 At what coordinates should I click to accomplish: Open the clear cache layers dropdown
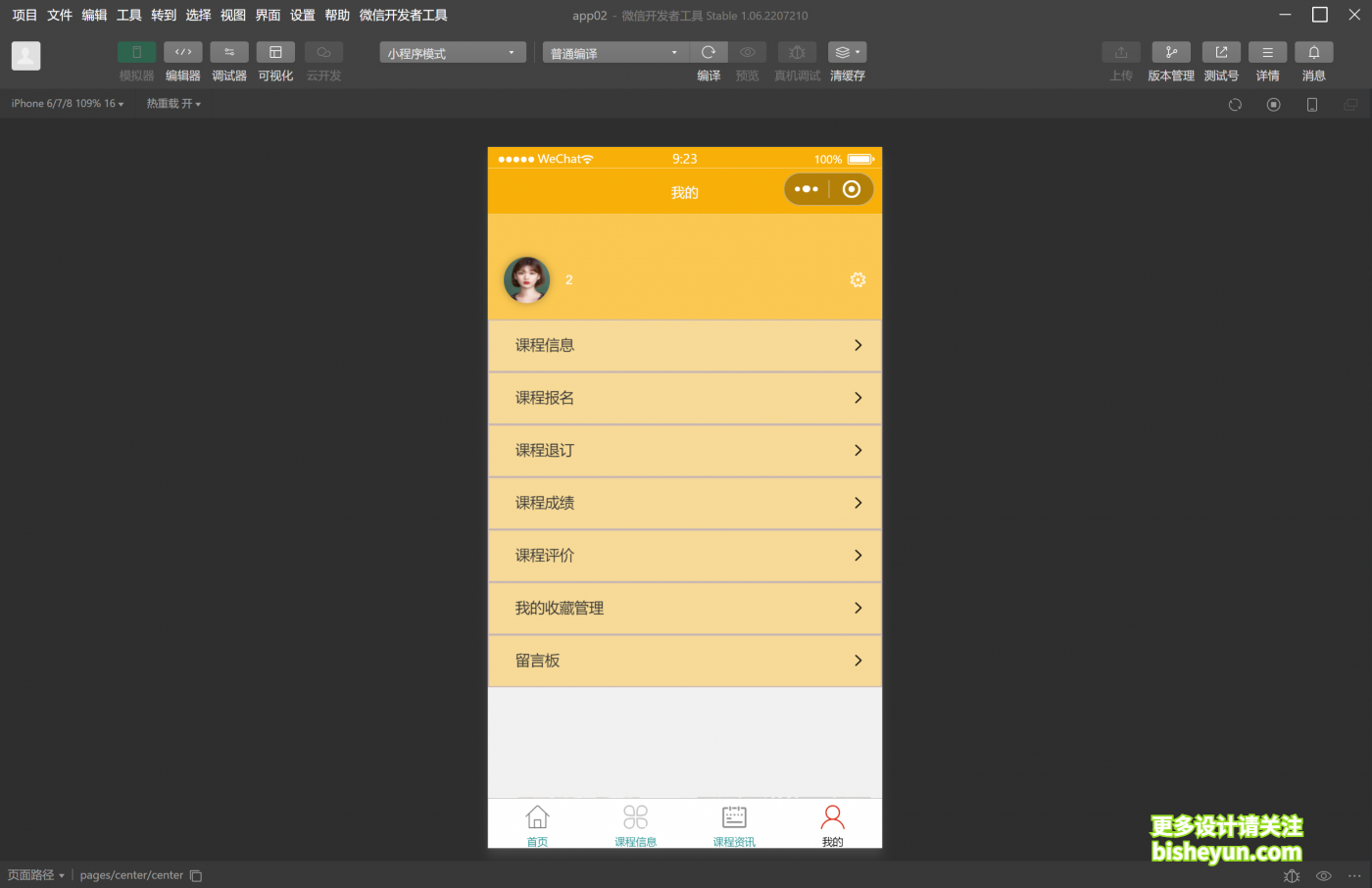848,52
